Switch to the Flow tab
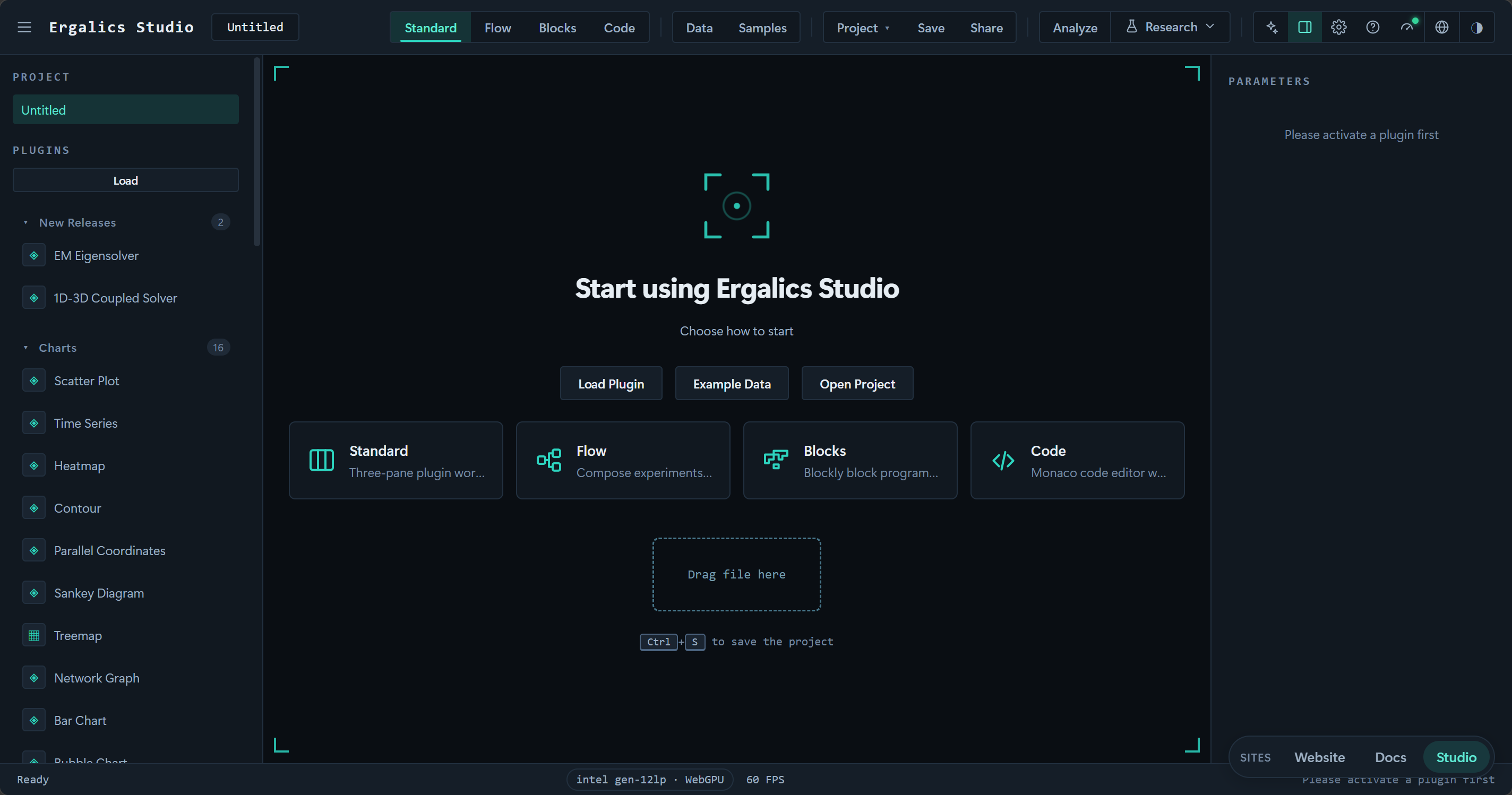 pyautogui.click(x=498, y=28)
